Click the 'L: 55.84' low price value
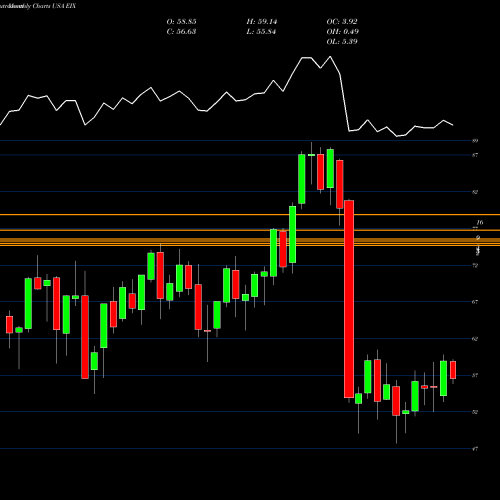The height and width of the screenshot is (500, 500). click(x=262, y=32)
